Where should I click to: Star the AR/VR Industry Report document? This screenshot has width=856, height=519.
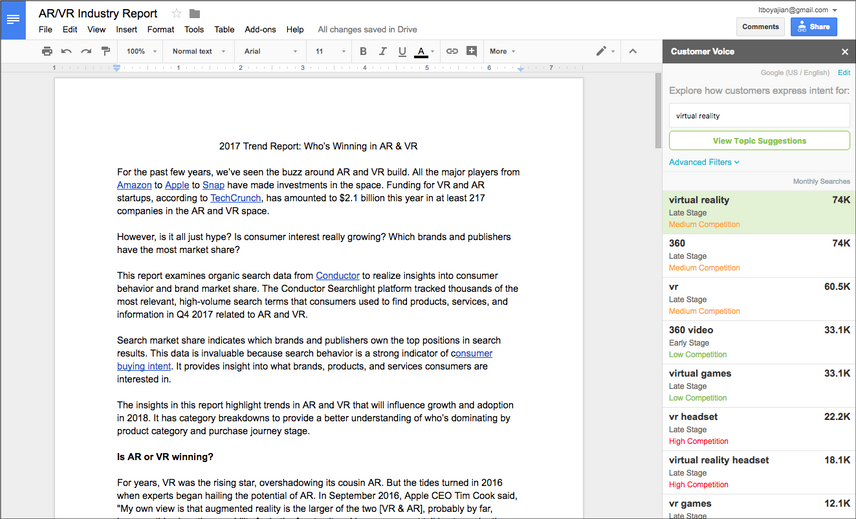coord(176,13)
